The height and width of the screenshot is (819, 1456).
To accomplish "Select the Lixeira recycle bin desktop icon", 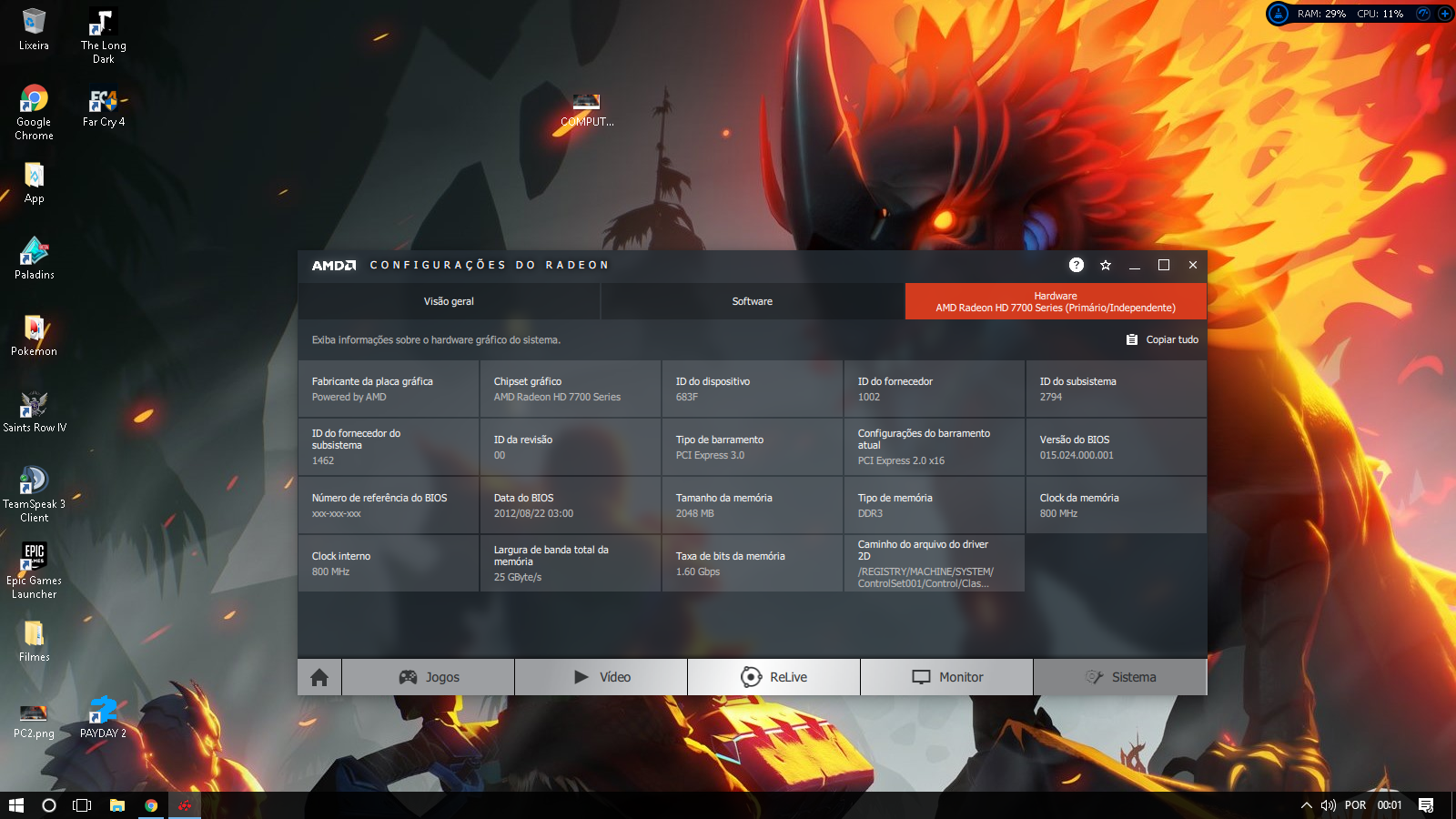I will click(x=34, y=29).
